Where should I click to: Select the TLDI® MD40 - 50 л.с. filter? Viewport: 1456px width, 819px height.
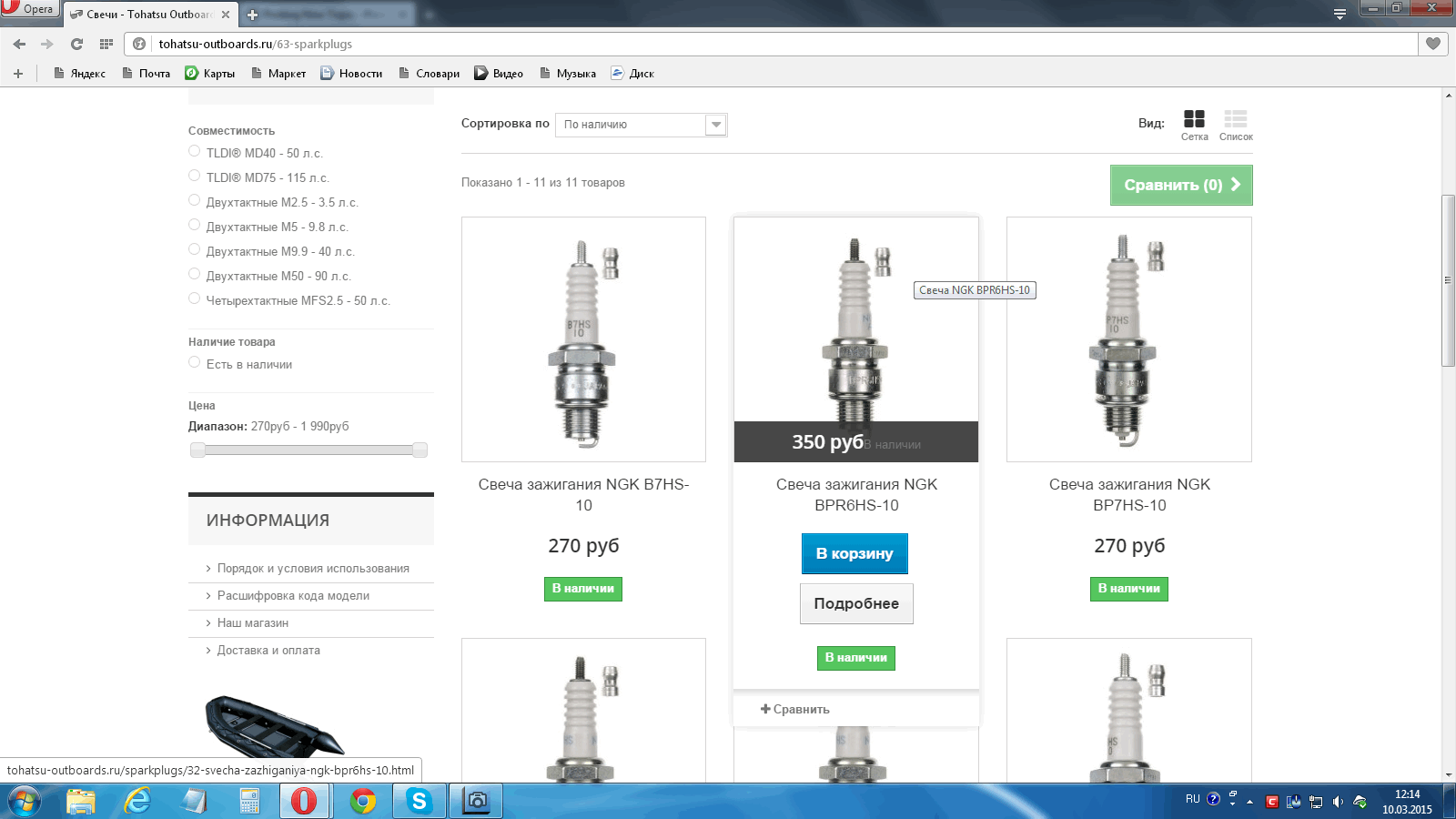coord(194,151)
